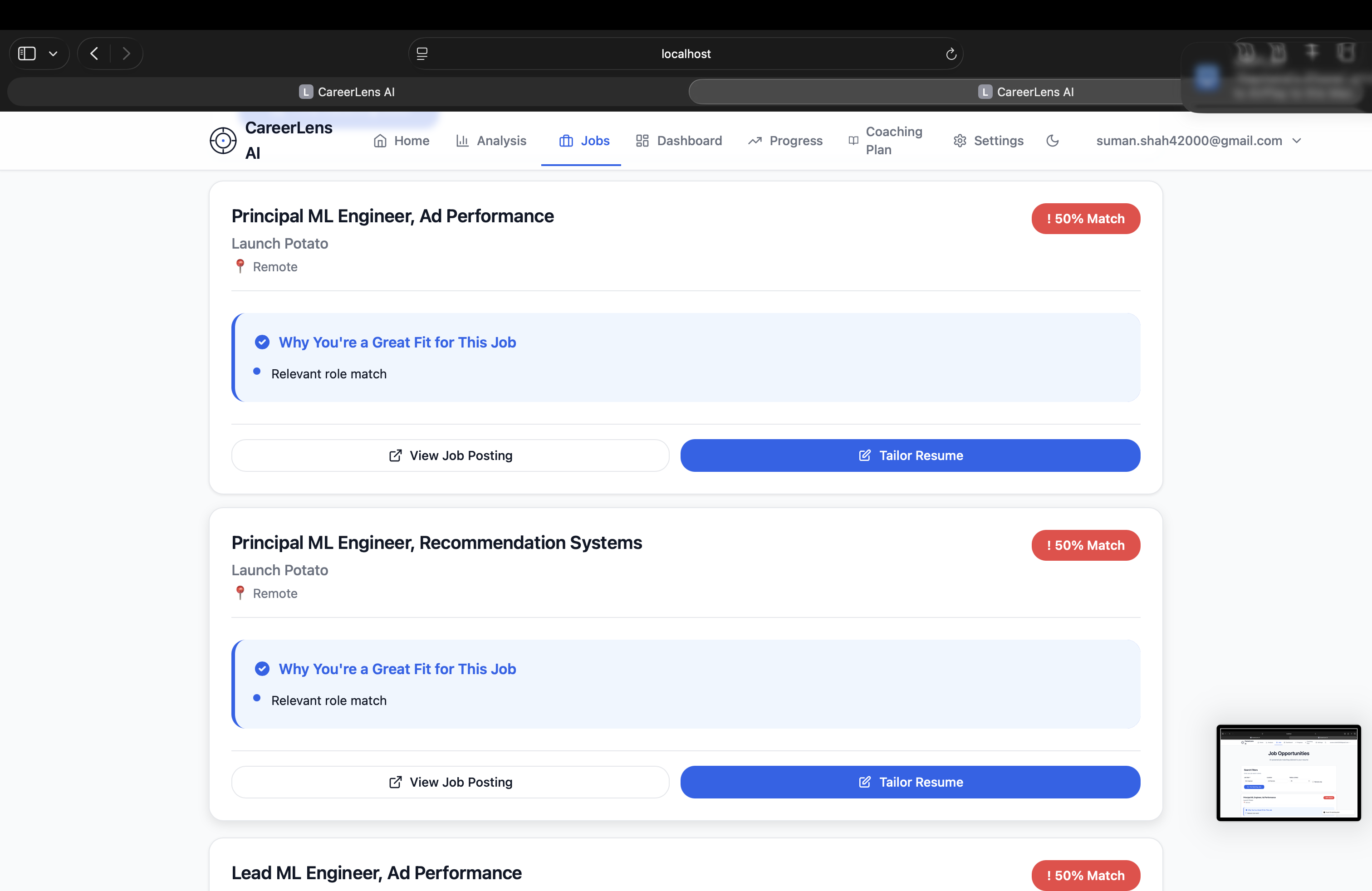1372x891 pixels.
Task: View Job Posting for the Recommendation Systems role
Action: pyautogui.click(x=450, y=782)
